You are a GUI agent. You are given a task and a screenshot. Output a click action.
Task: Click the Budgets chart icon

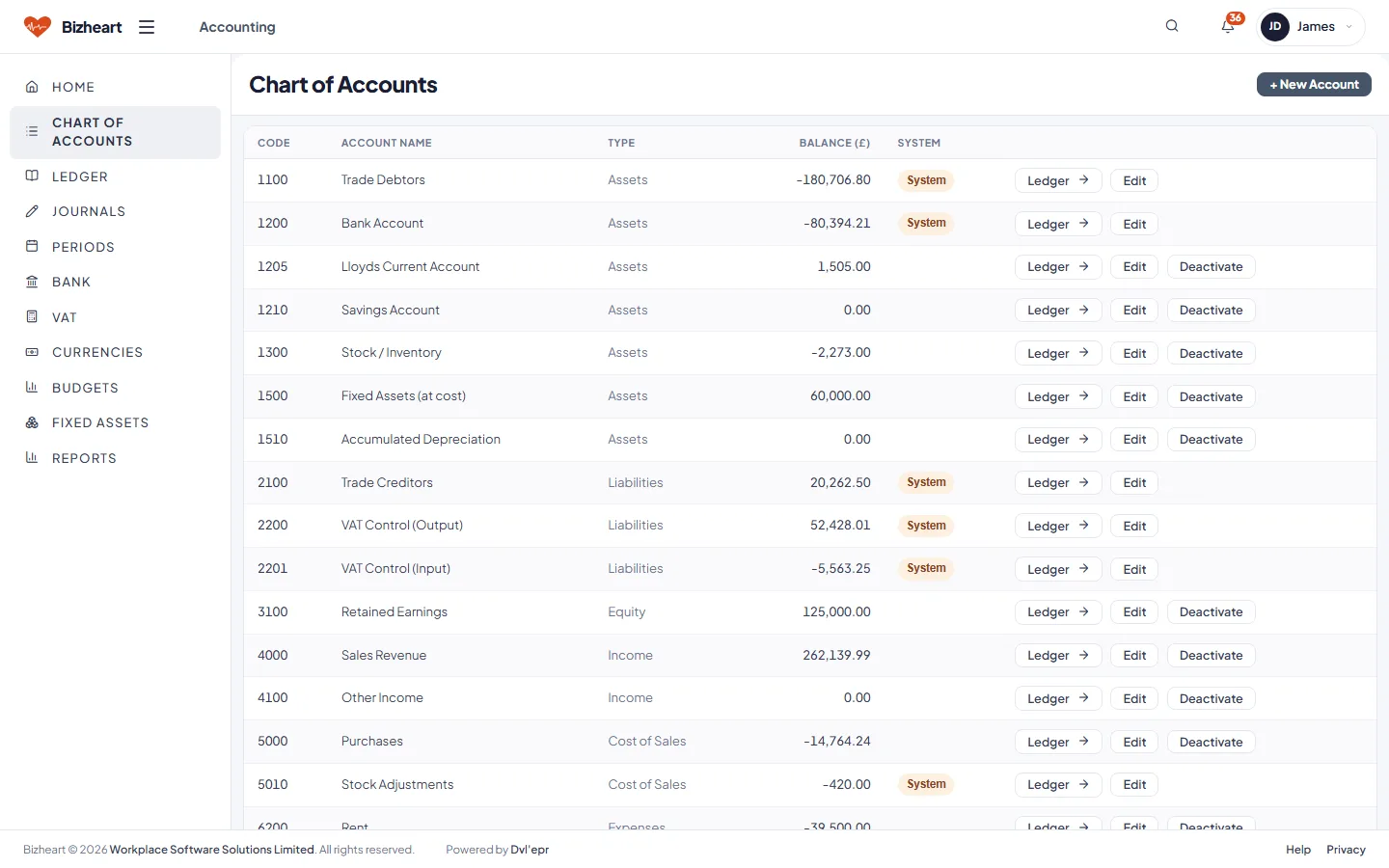32,387
